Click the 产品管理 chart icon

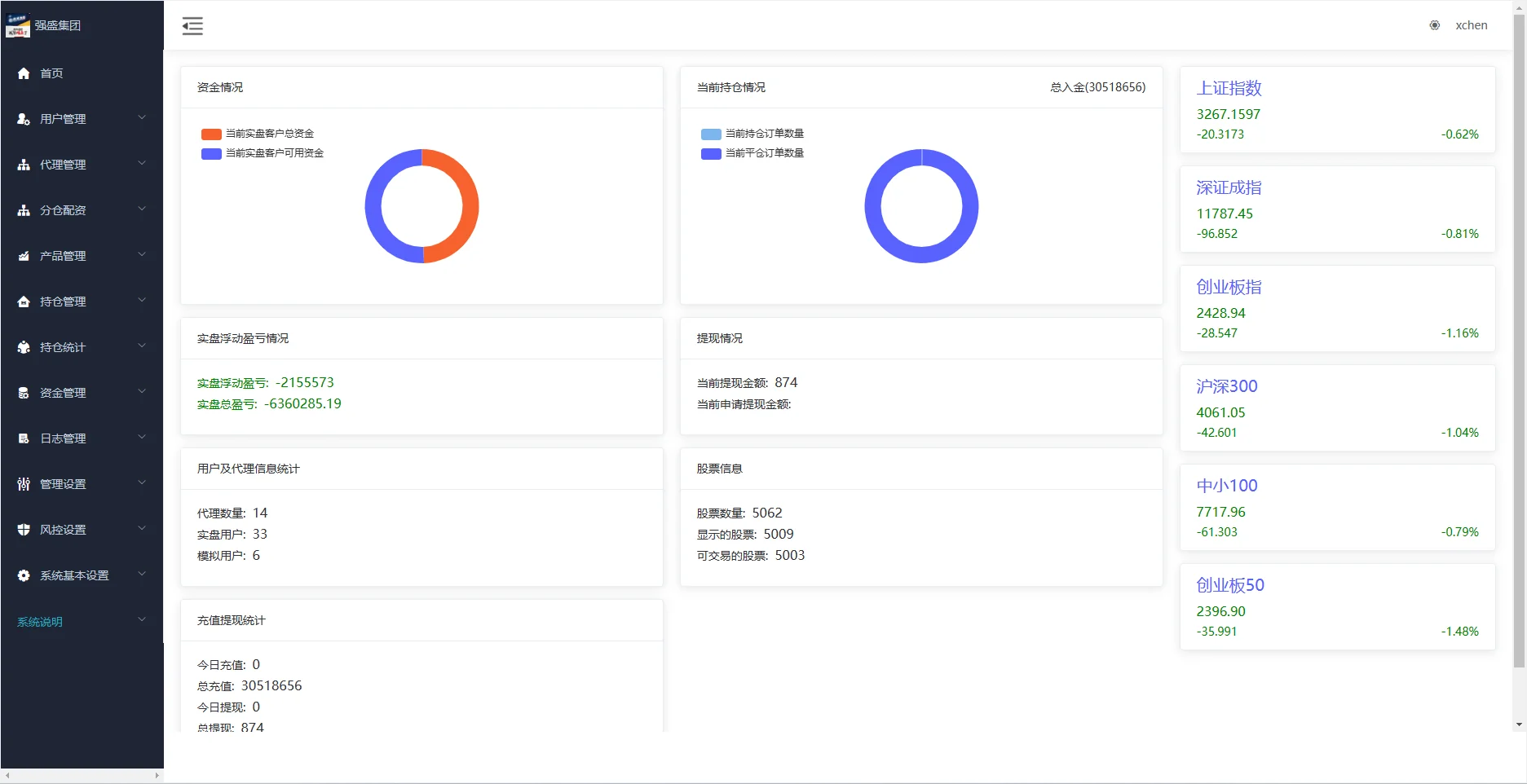click(24, 256)
